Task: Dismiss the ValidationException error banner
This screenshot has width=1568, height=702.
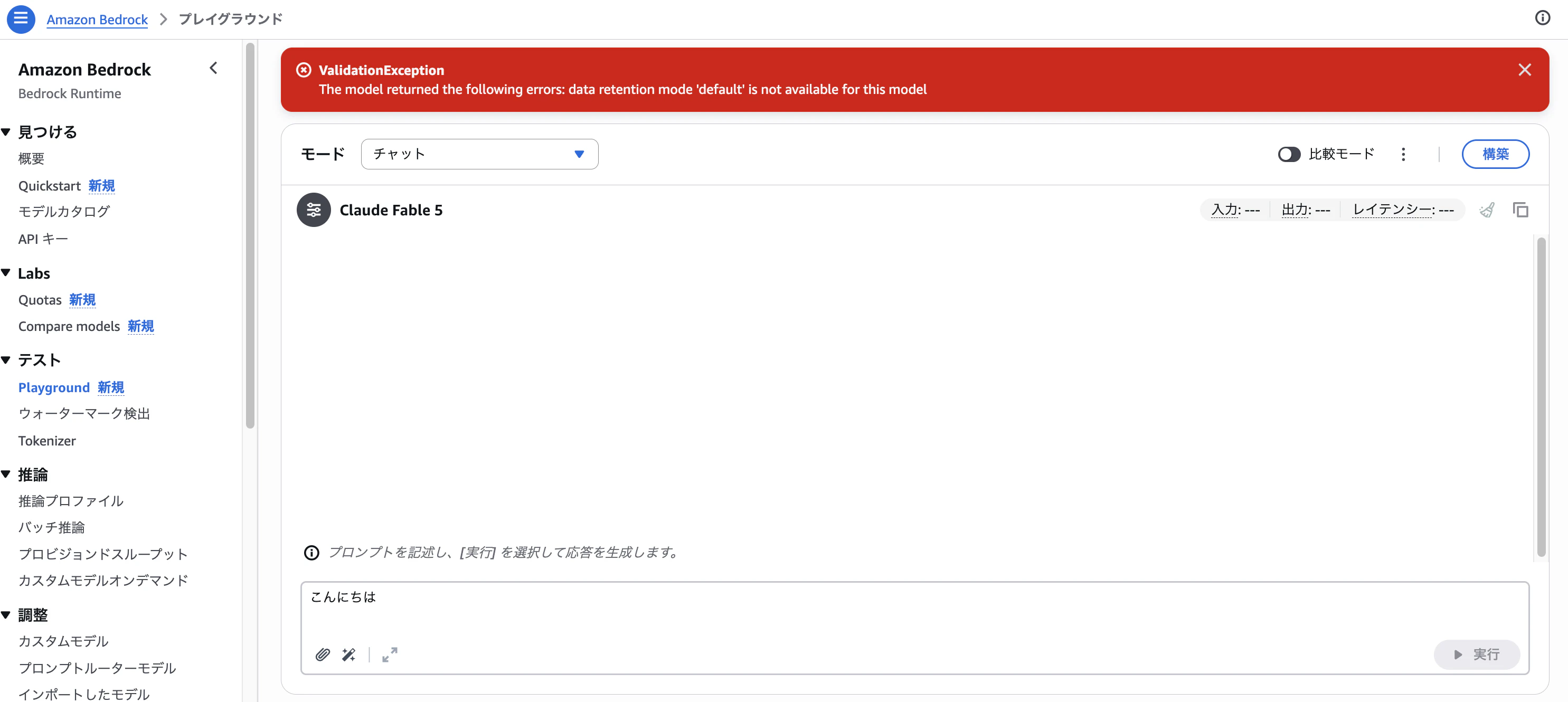Action: coord(1524,70)
